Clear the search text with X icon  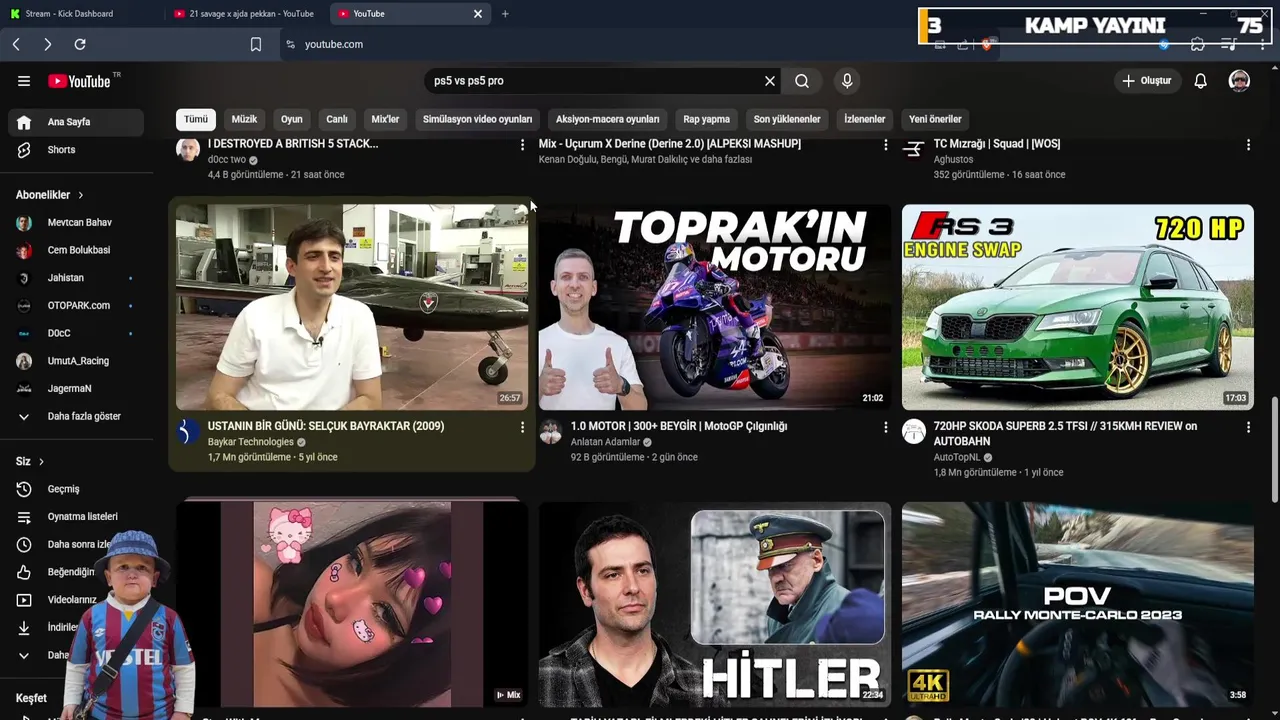(x=770, y=81)
